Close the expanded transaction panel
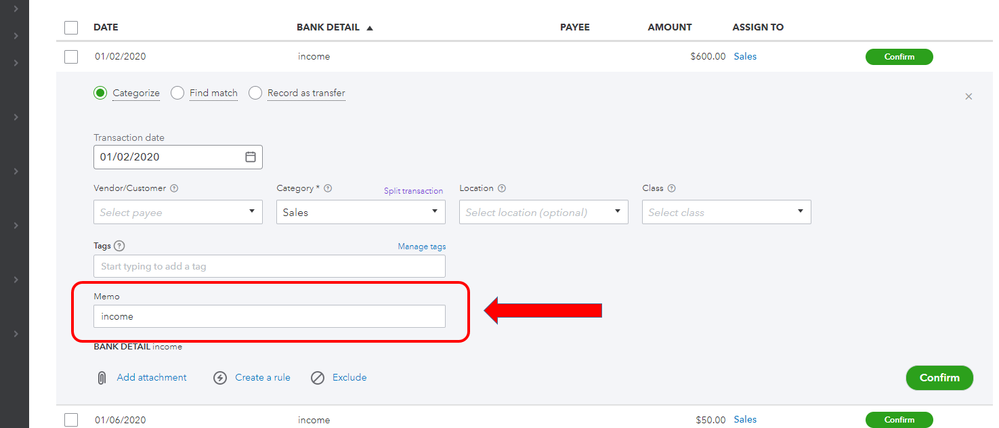The image size is (999, 428). 968,96
